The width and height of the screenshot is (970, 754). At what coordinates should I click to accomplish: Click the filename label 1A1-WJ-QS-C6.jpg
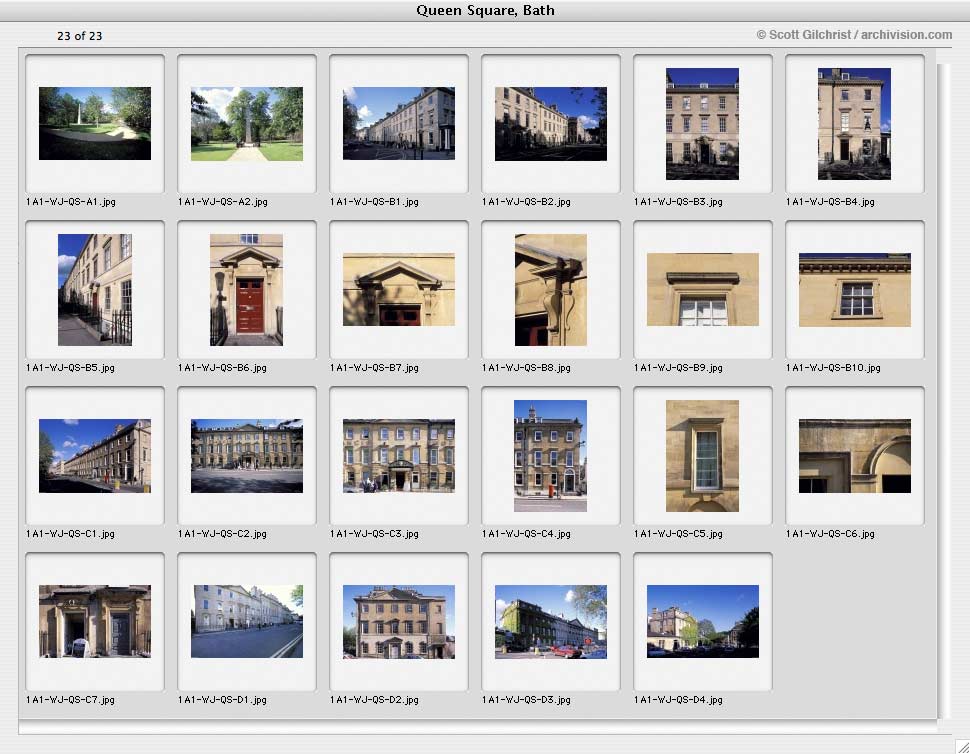pos(830,534)
